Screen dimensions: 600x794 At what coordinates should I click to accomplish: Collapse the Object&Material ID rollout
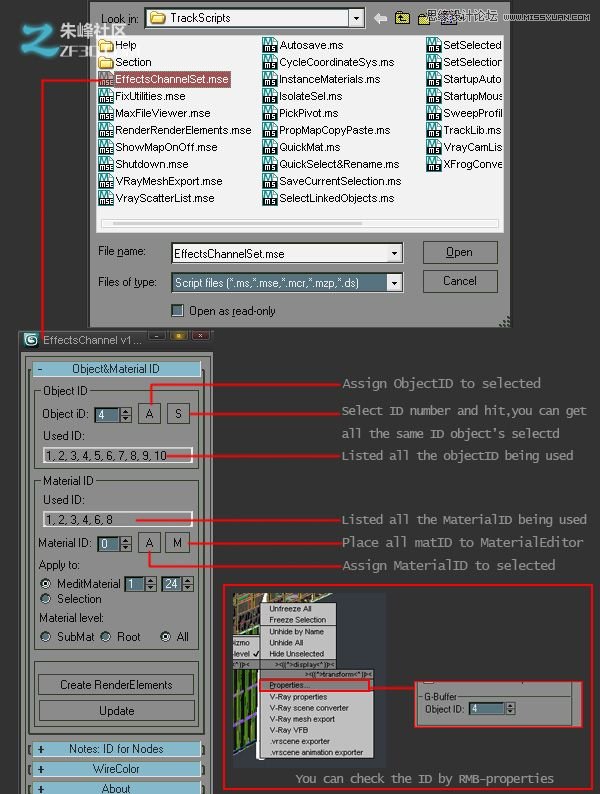click(116, 369)
